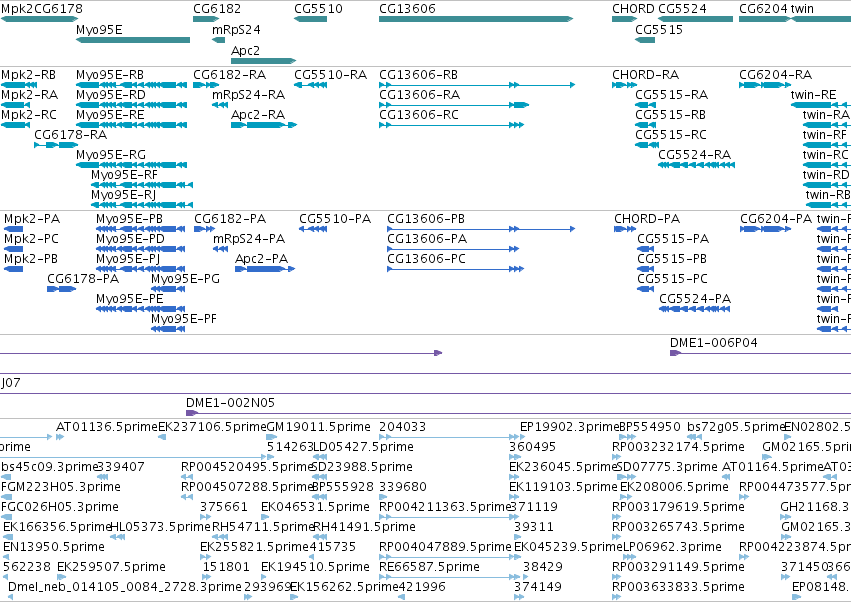Select protein Myo95E-PF

coord(168,329)
